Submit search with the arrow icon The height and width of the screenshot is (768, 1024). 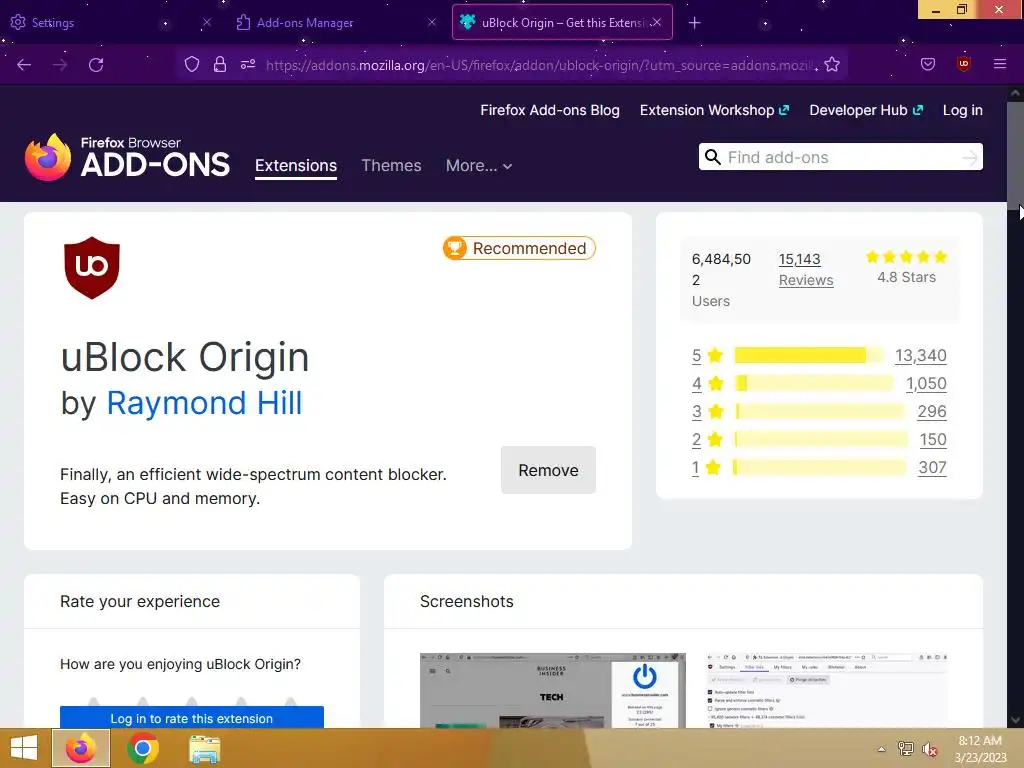970,157
